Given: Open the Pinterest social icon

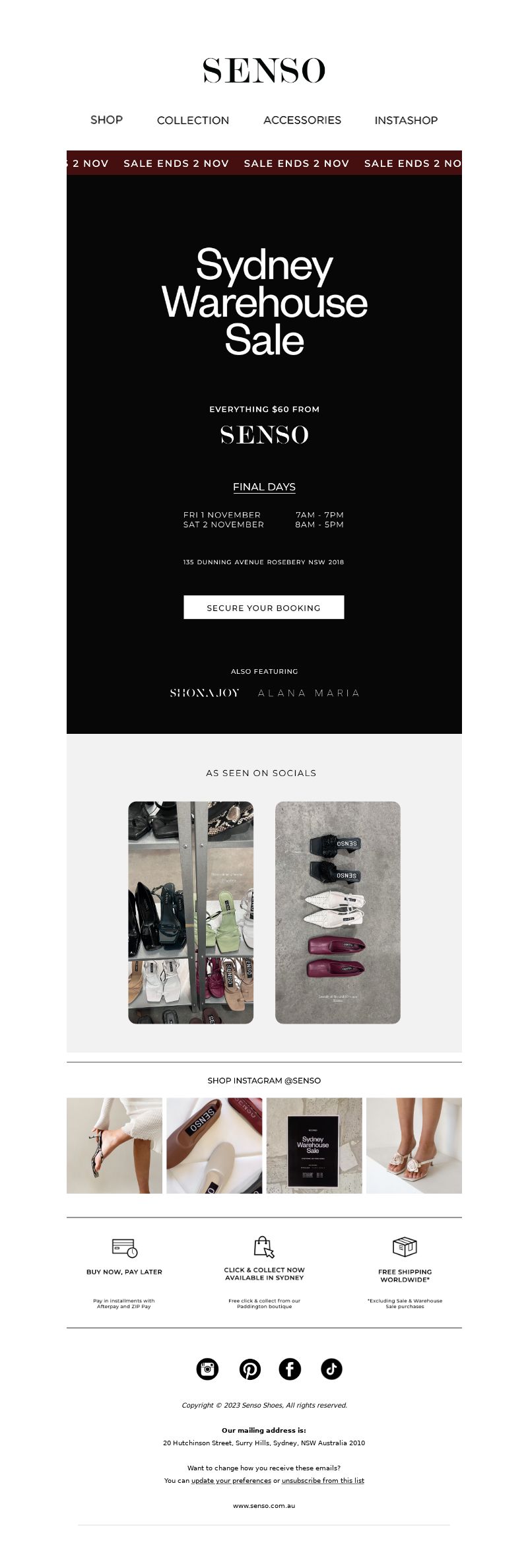Looking at the screenshot, I should 249,1369.
